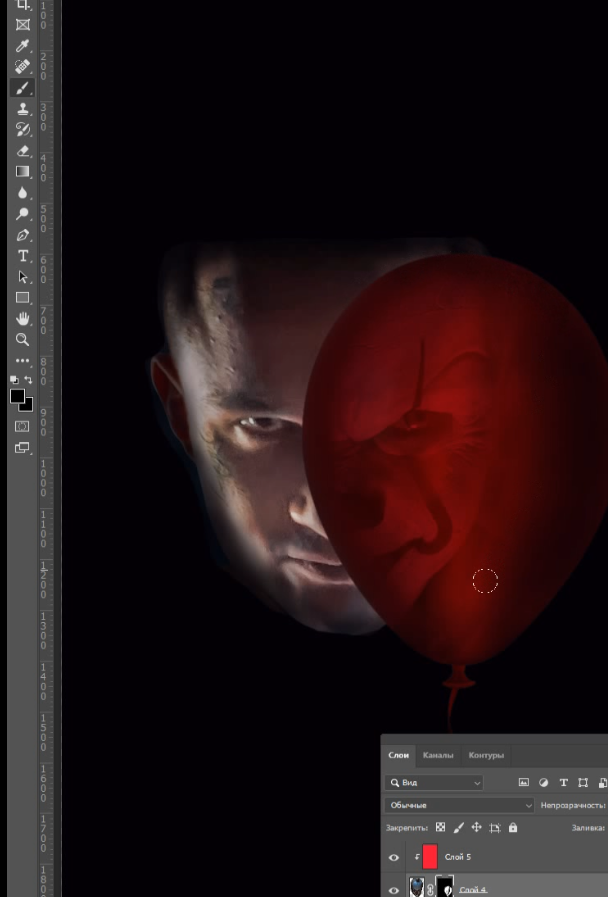Select the Blur tool
Viewport: 608px width, 897px height.
pos(22,193)
